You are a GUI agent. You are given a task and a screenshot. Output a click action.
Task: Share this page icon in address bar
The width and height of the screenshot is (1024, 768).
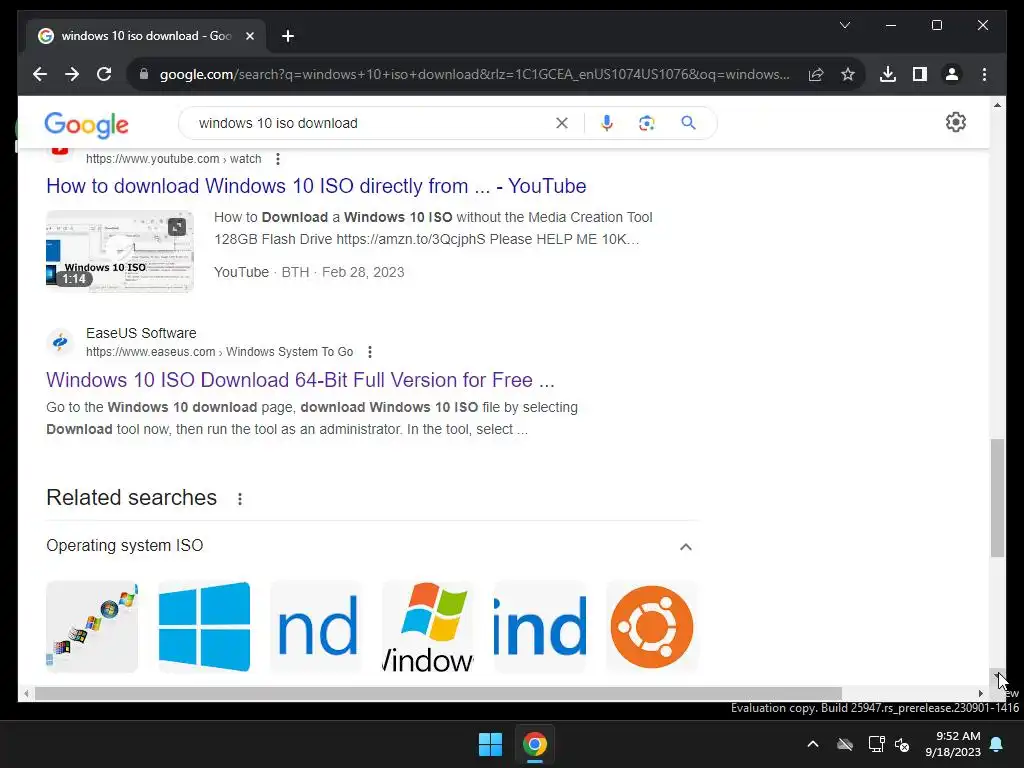coord(816,74)
